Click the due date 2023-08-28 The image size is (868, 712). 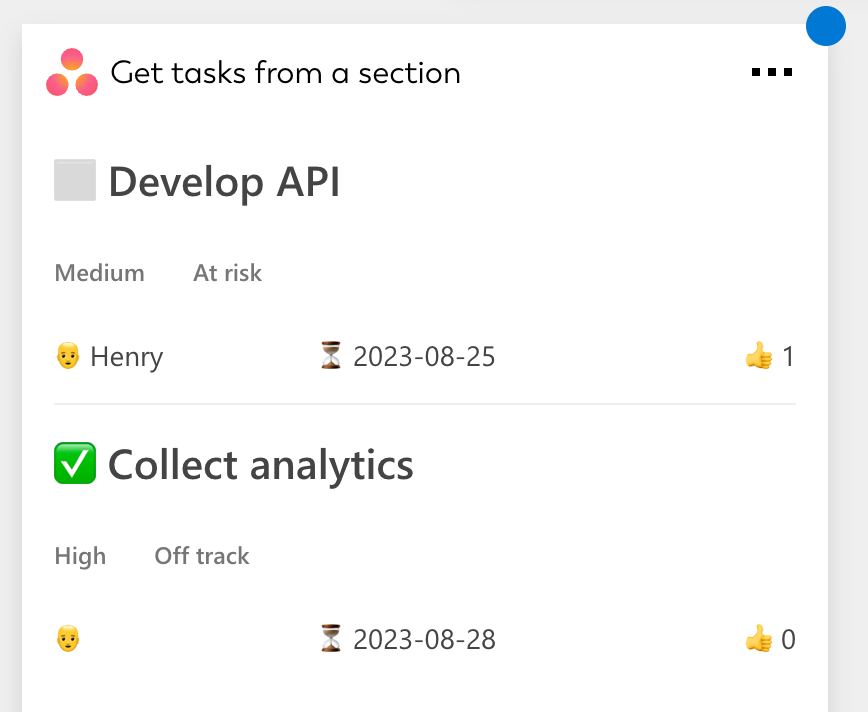pyautogui.click(x=424, y=640)
